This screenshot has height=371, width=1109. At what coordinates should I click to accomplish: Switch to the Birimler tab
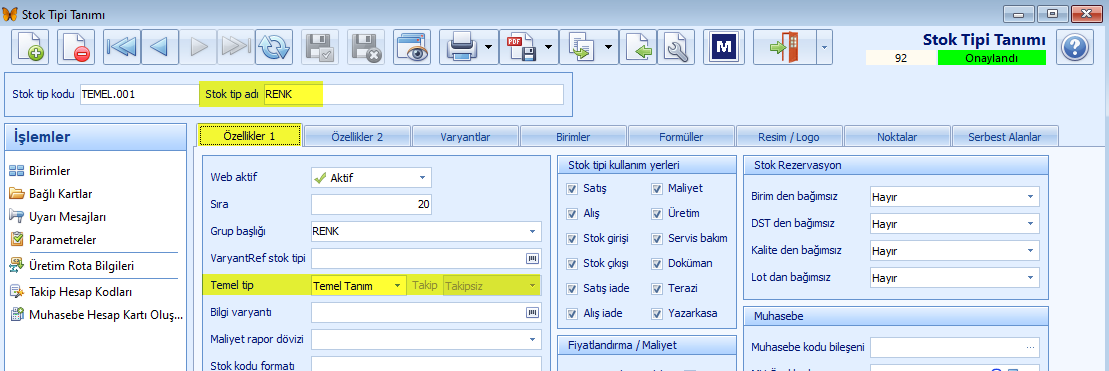(573, 137)
